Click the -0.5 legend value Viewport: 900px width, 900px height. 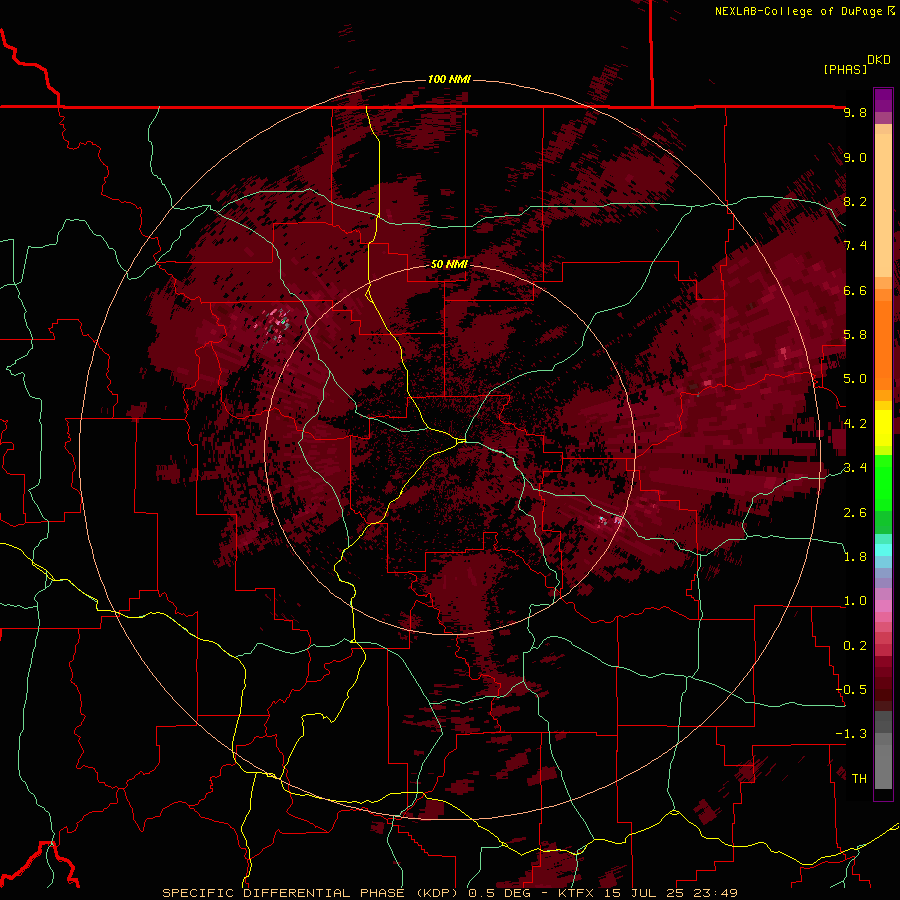851,690
